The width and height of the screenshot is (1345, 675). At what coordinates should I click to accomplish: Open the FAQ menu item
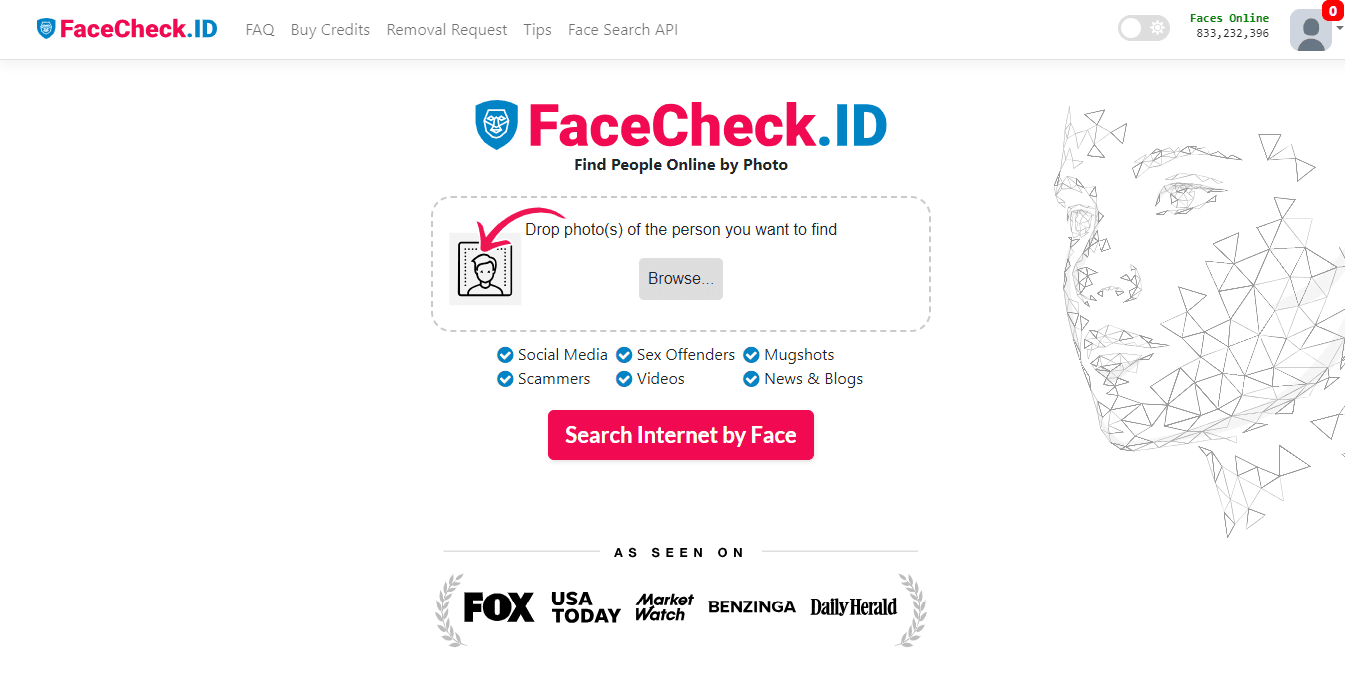pos(260,29)
